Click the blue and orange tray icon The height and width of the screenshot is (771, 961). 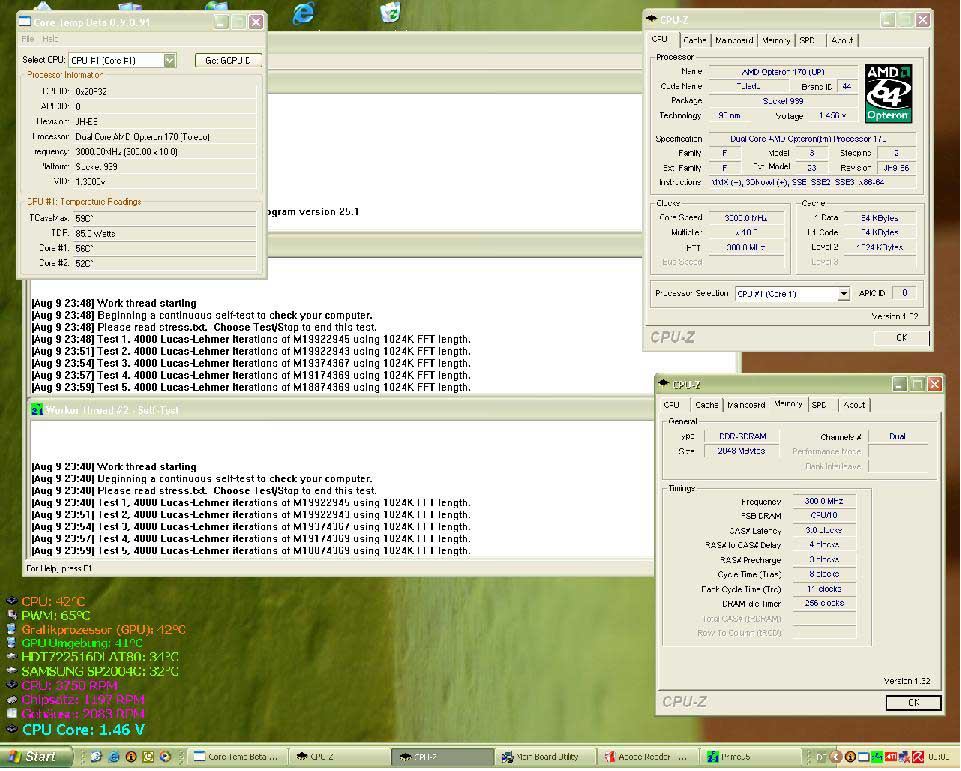point(905,757)
